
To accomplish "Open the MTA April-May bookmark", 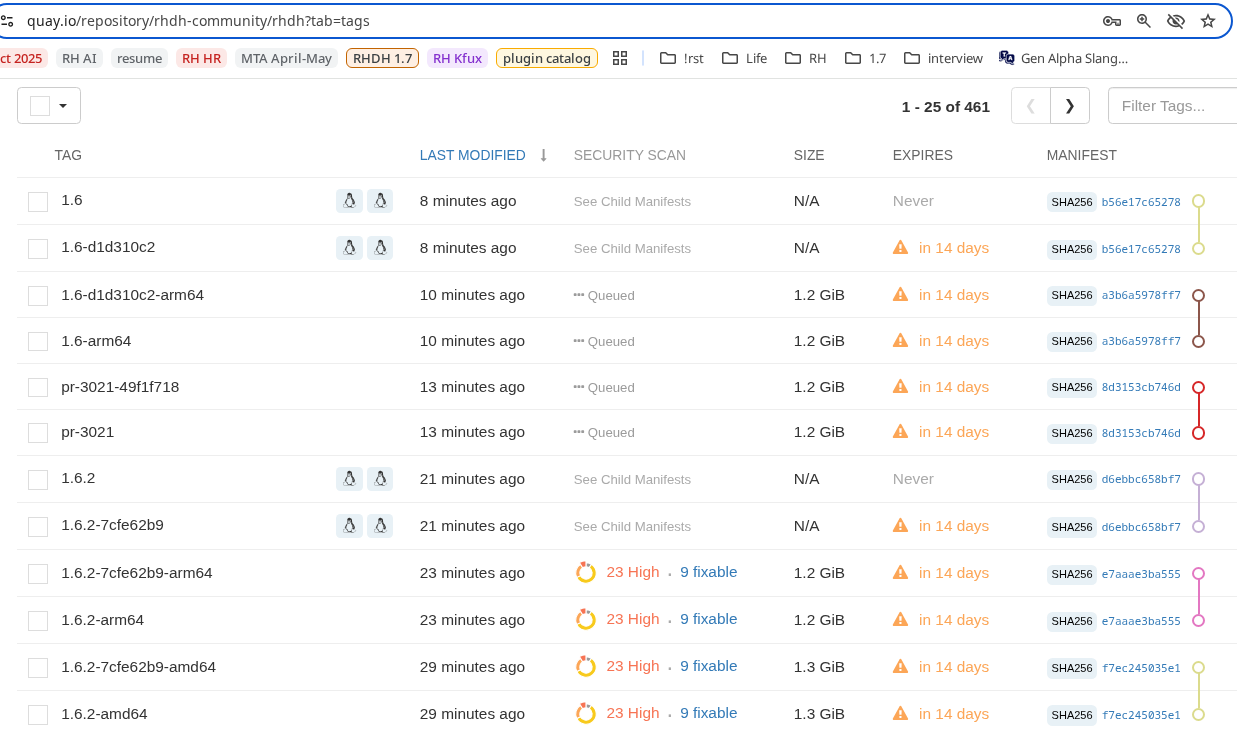I will click(x=286, y=58).
